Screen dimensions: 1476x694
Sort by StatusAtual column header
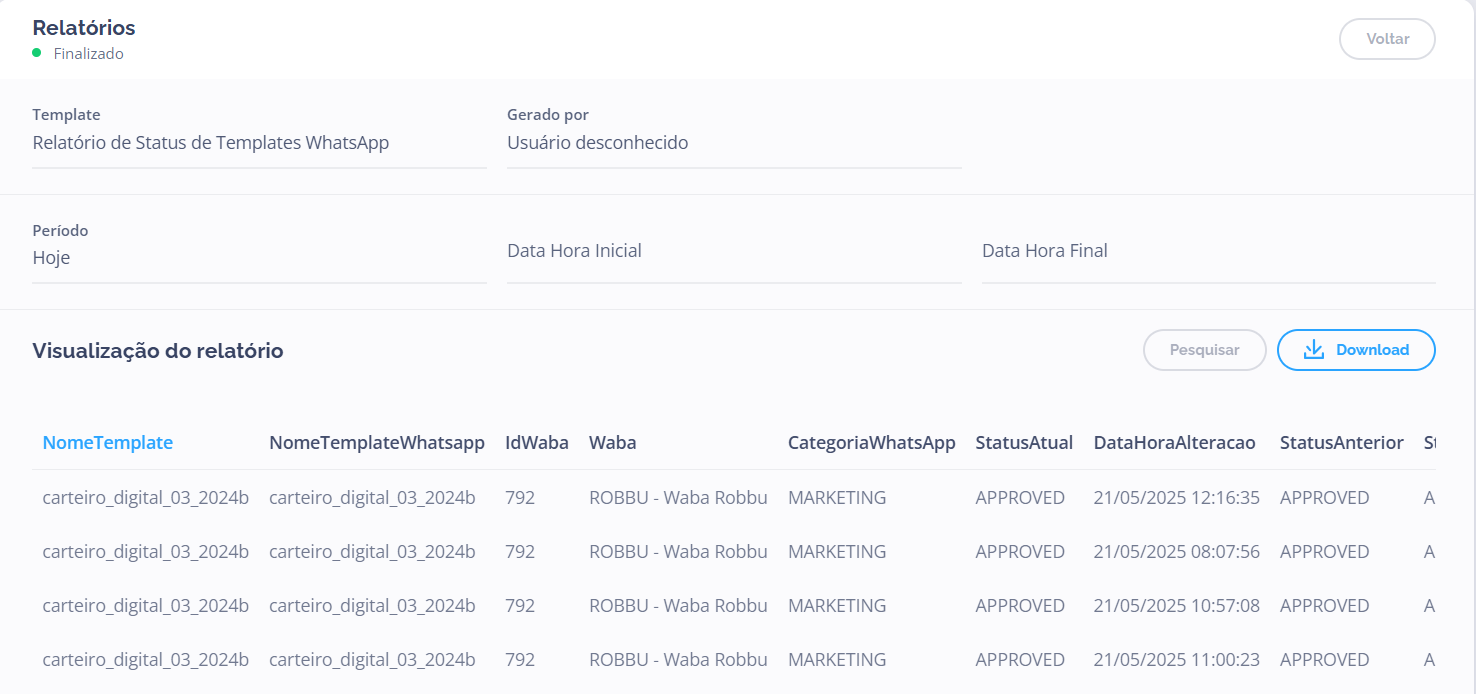coord(1024,443)
